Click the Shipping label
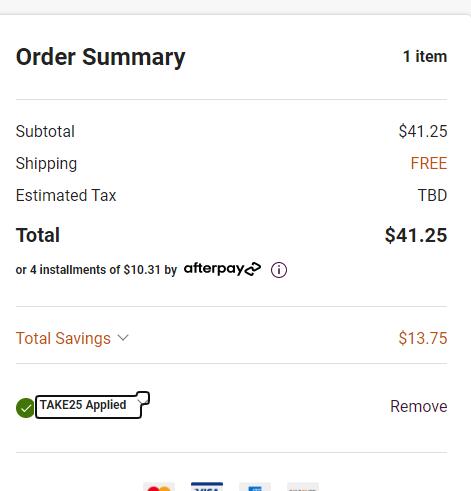Viewport: 471px width, 491px height. click(x=46, y=164)
